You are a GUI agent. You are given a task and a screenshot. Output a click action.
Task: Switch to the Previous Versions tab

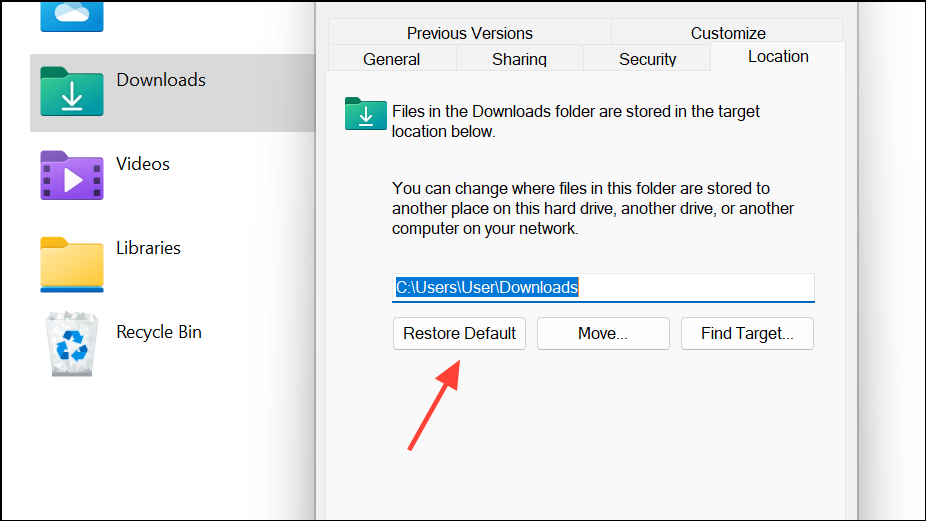(469, 32)
